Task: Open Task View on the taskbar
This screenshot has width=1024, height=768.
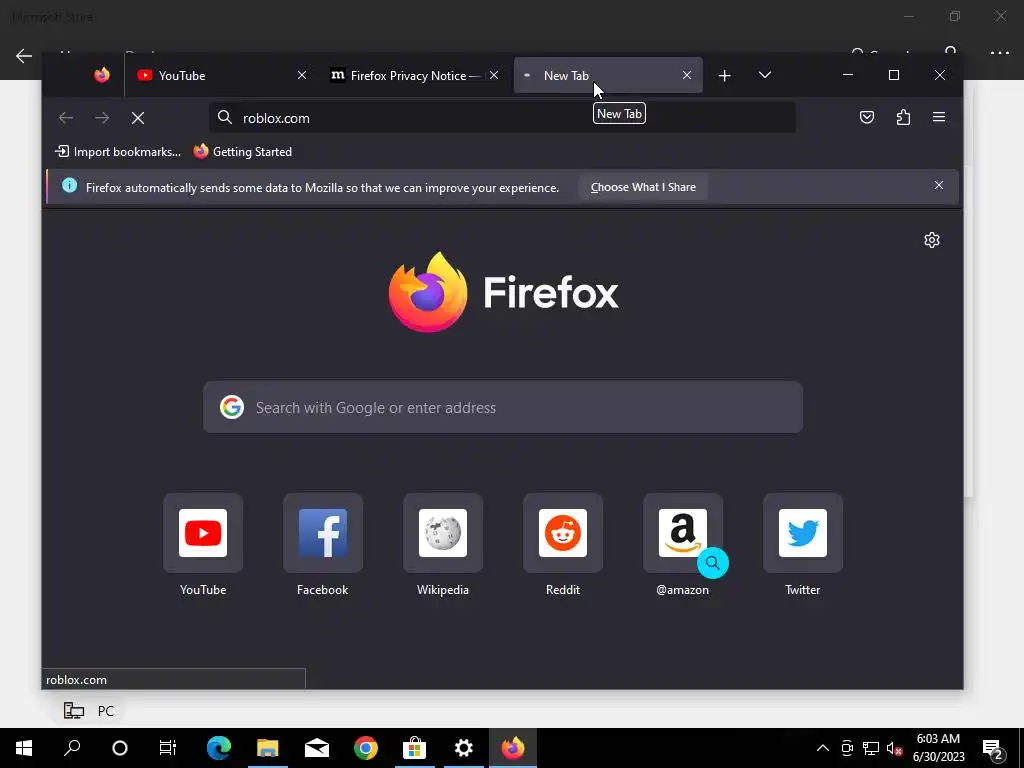Action: (x=168, y=748)
